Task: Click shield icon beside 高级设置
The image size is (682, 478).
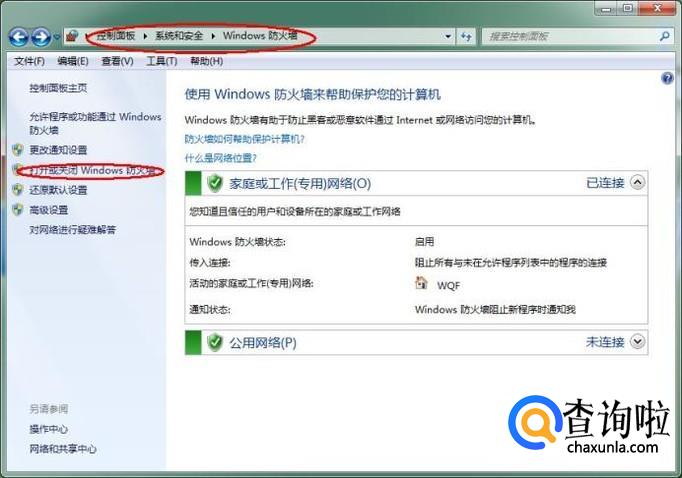Action: 18,210
